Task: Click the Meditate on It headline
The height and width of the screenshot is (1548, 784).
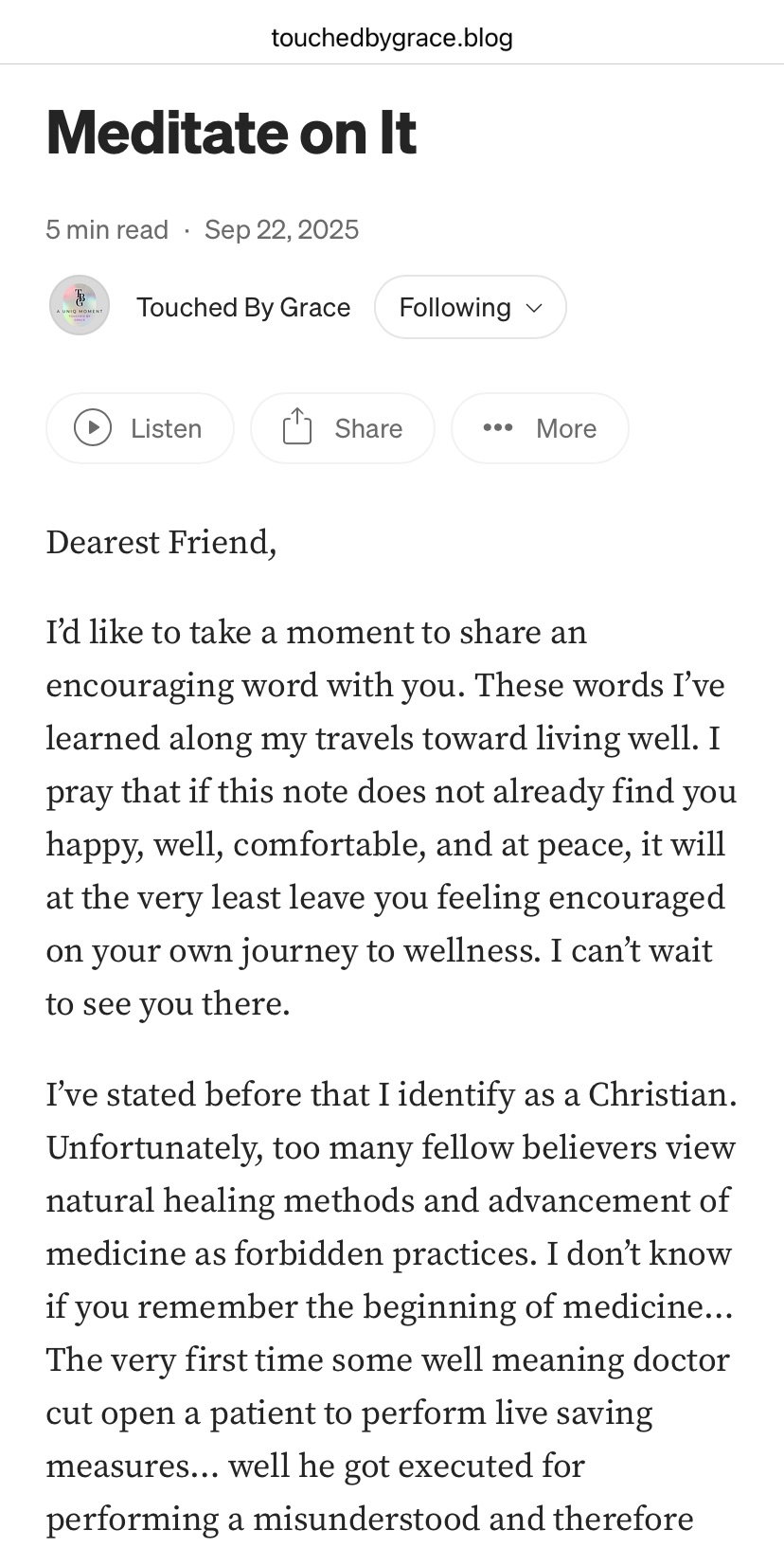Action: coord(231,132)
